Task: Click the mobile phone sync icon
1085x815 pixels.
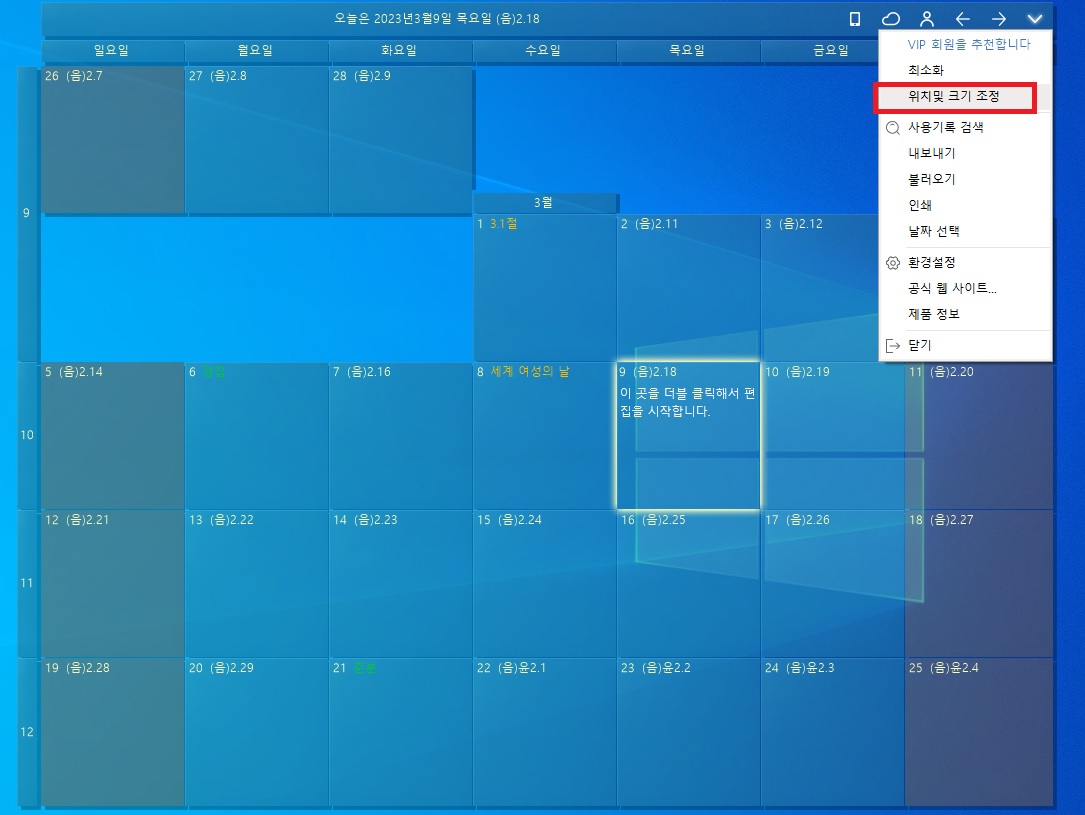Action: coord(855,19)
